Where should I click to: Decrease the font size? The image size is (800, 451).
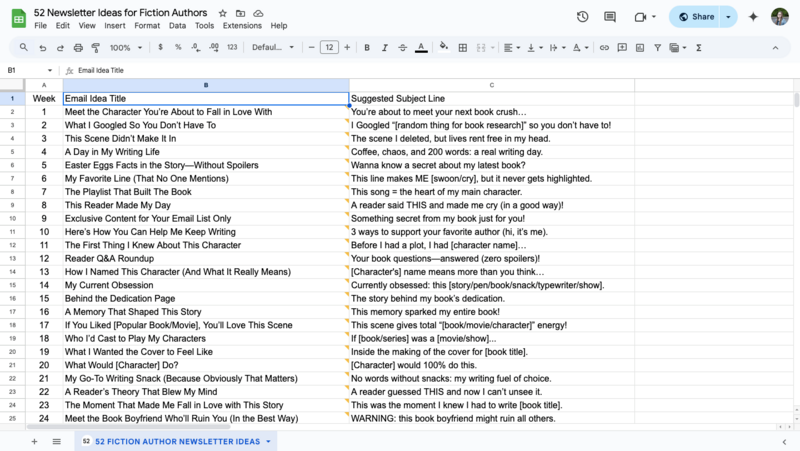pos(311,47)
